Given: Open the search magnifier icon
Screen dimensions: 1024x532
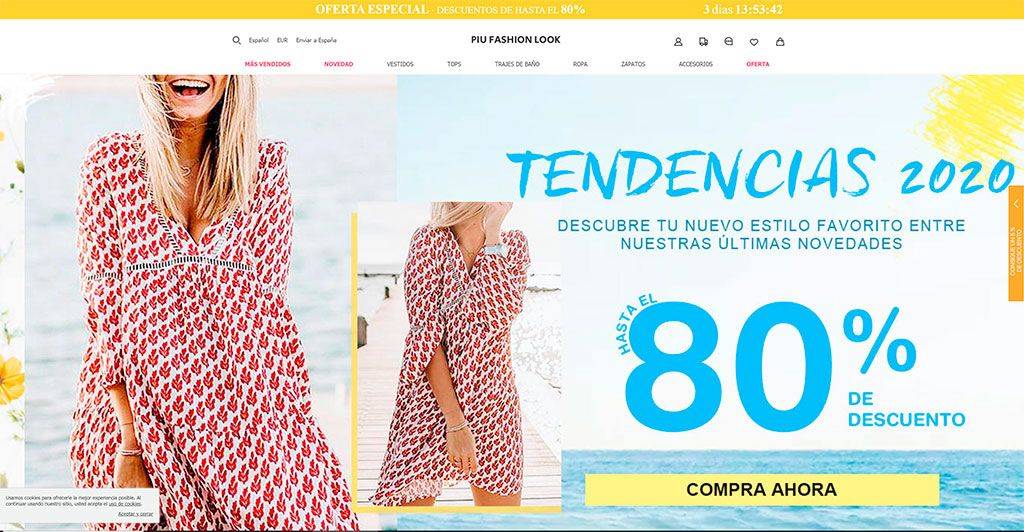Looking at the screenshot, I should 236,40.
